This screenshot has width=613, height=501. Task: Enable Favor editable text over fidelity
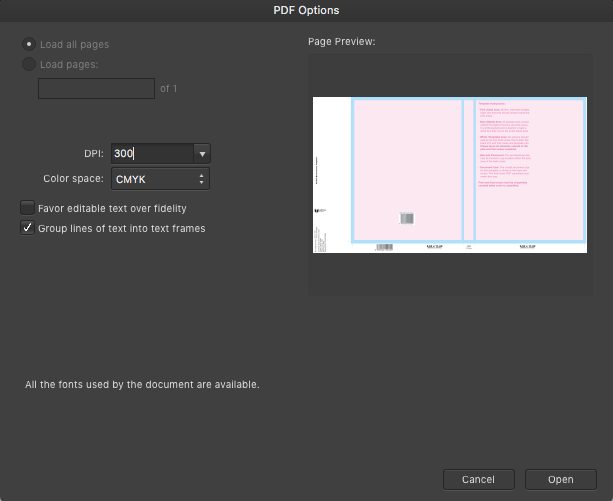tap(28, 208)
